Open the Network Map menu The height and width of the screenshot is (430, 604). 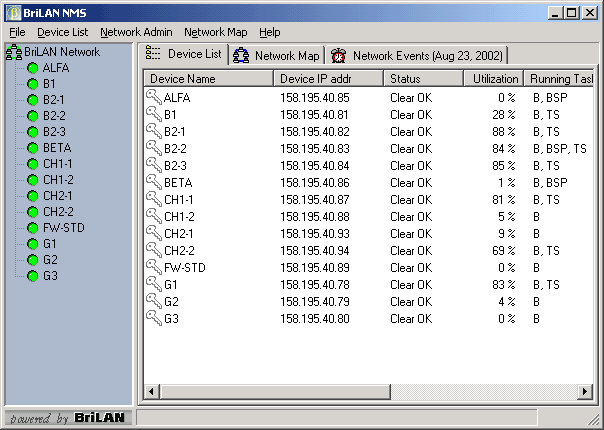(216, 32)
